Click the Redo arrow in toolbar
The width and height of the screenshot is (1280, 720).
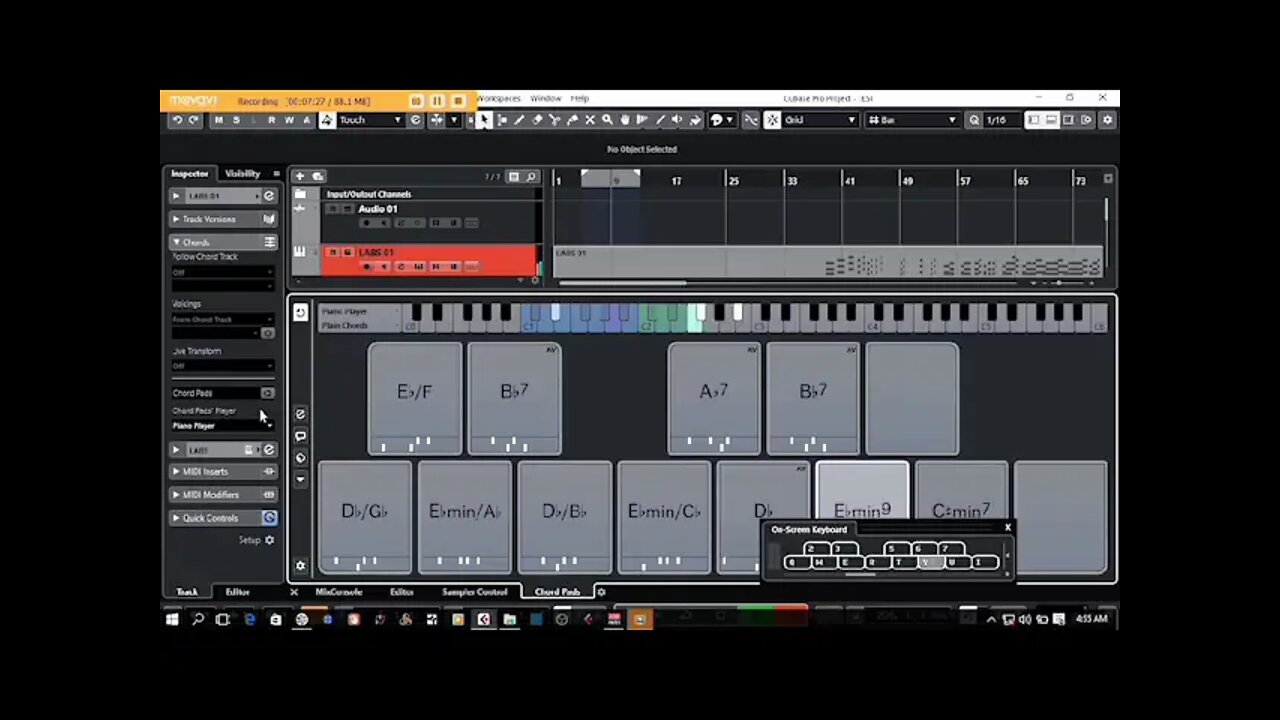tap(193, 120)
